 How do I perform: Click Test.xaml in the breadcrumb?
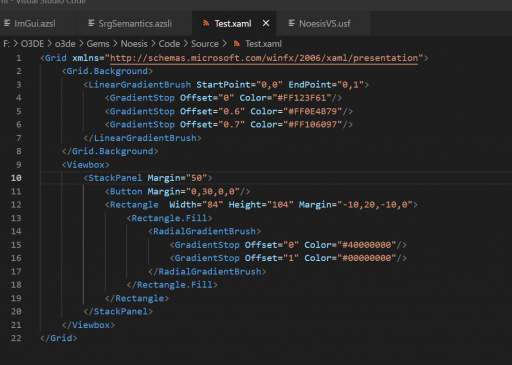point(263,44)
